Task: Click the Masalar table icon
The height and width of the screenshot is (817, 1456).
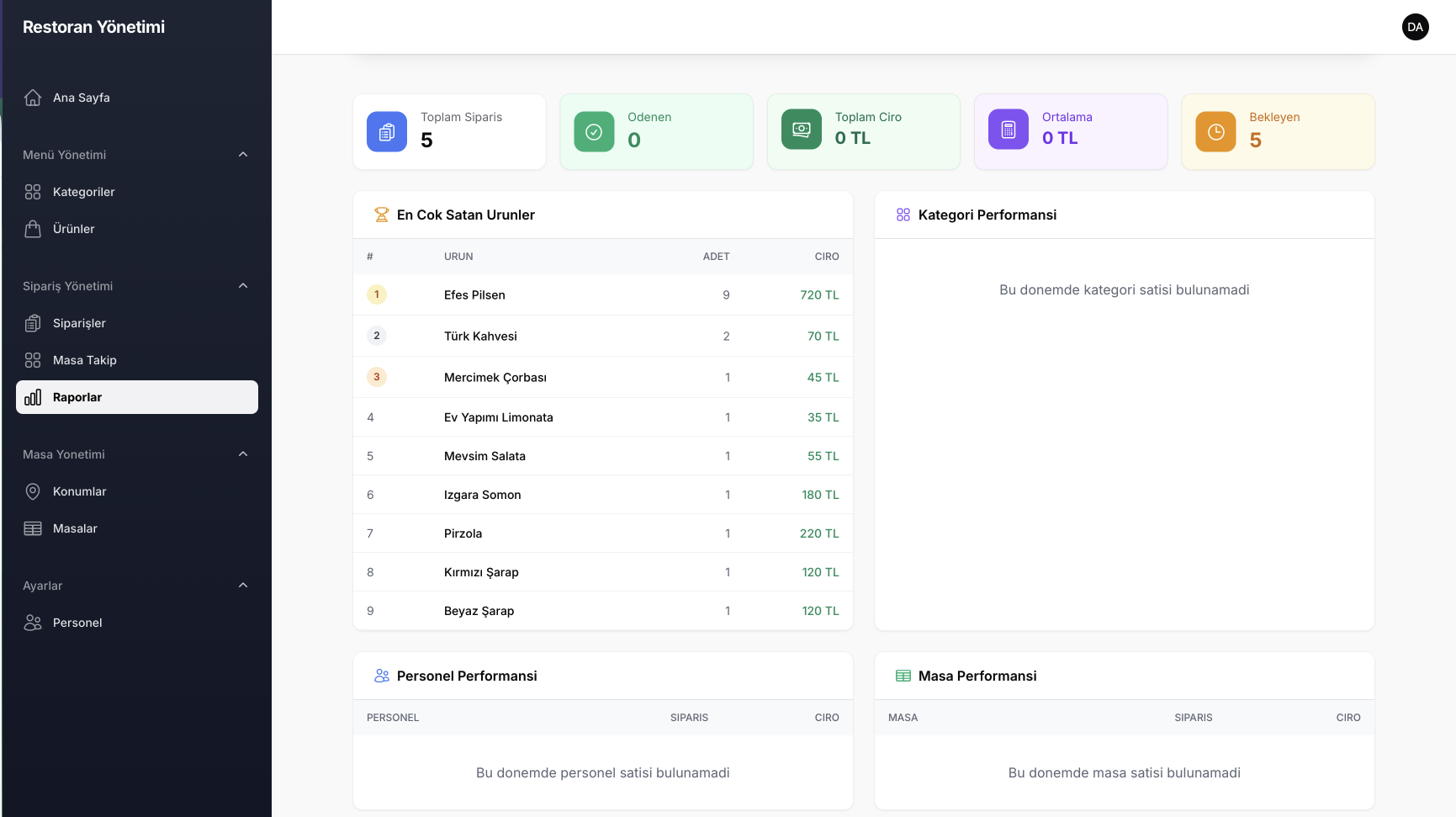Action: 33,528
